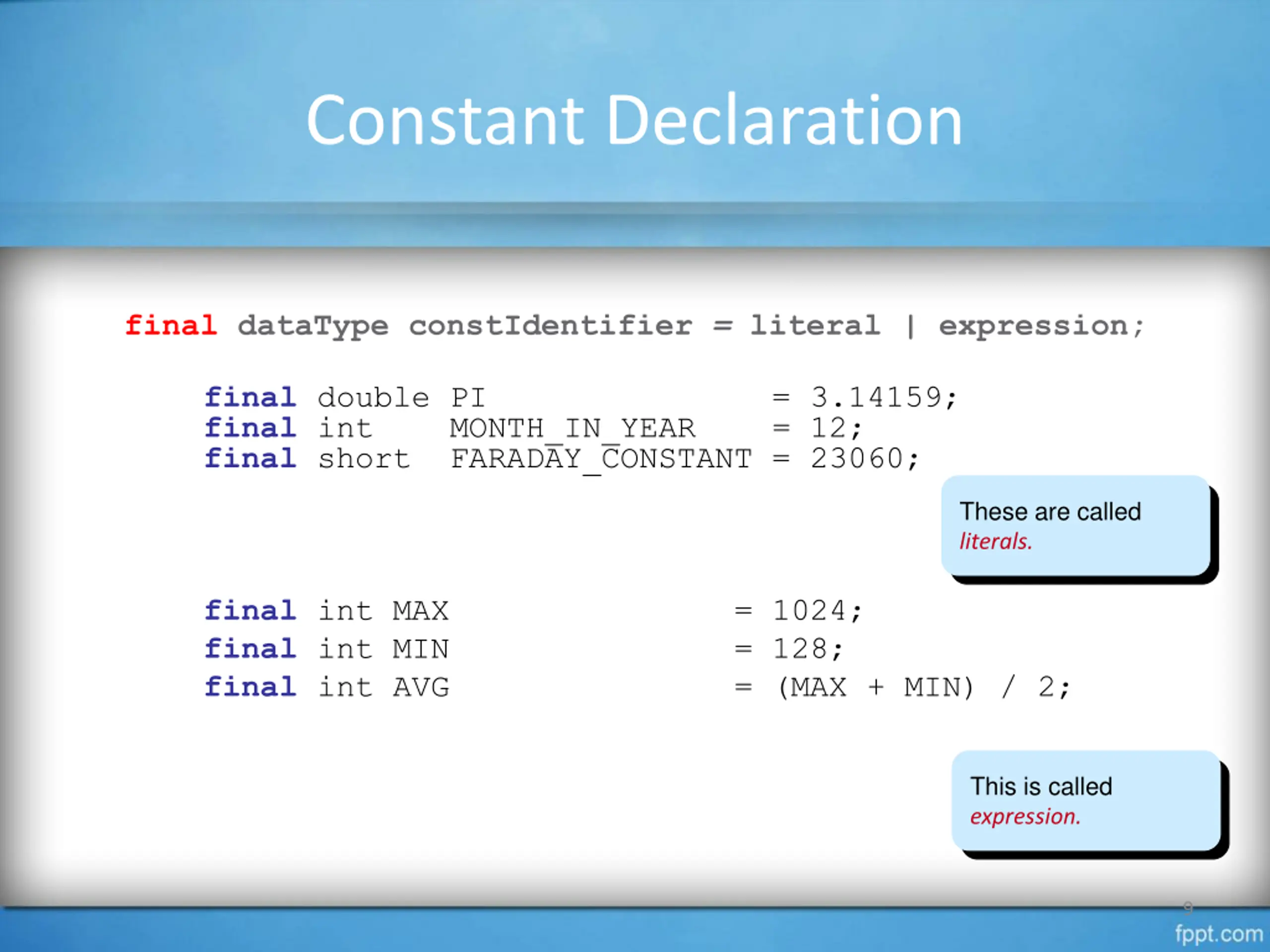This screenshot has width=1270, height=952.
Task: Click the value 23060;
Action: (x=865, y=459)
